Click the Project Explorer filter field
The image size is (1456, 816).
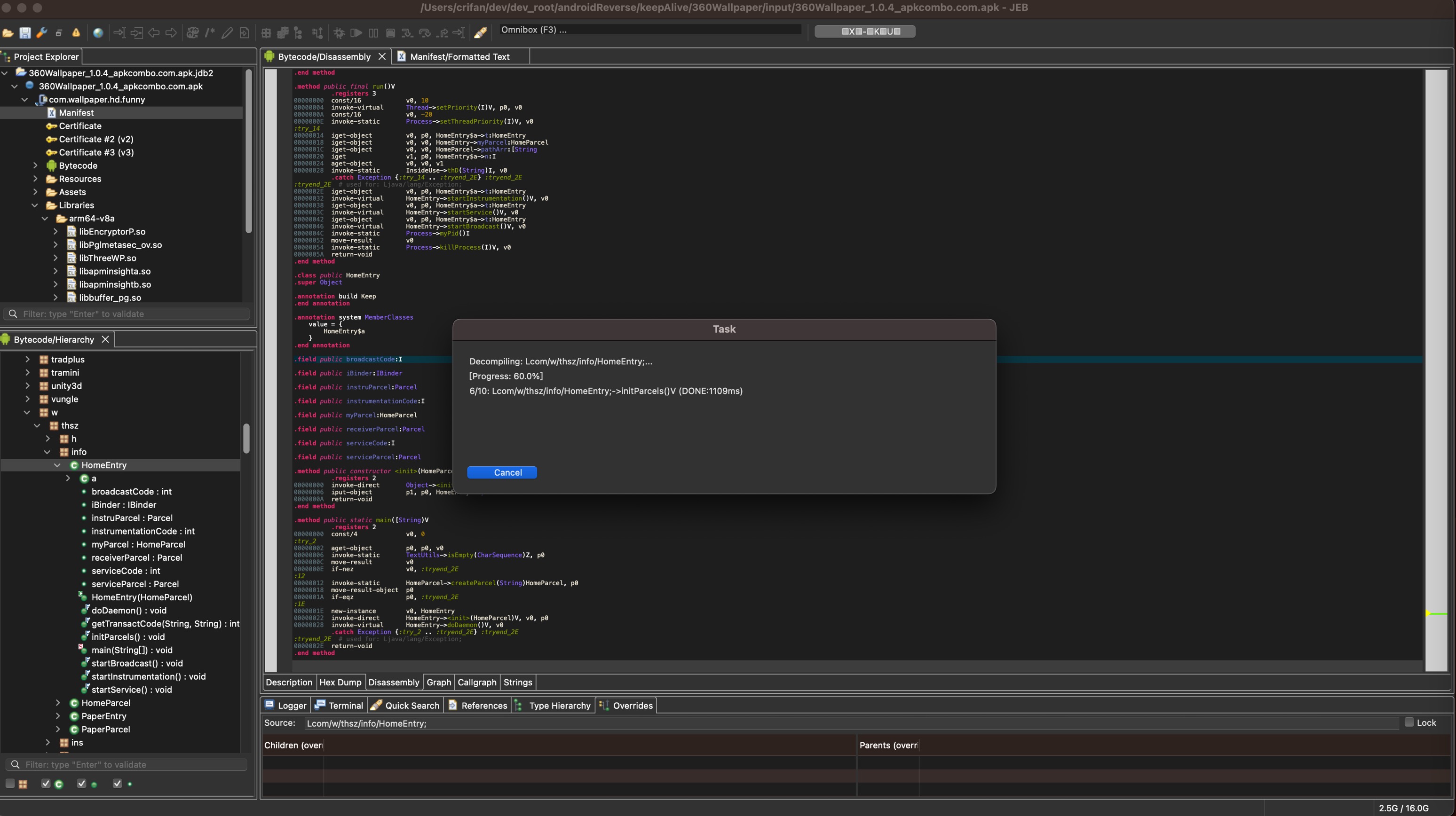127,314
